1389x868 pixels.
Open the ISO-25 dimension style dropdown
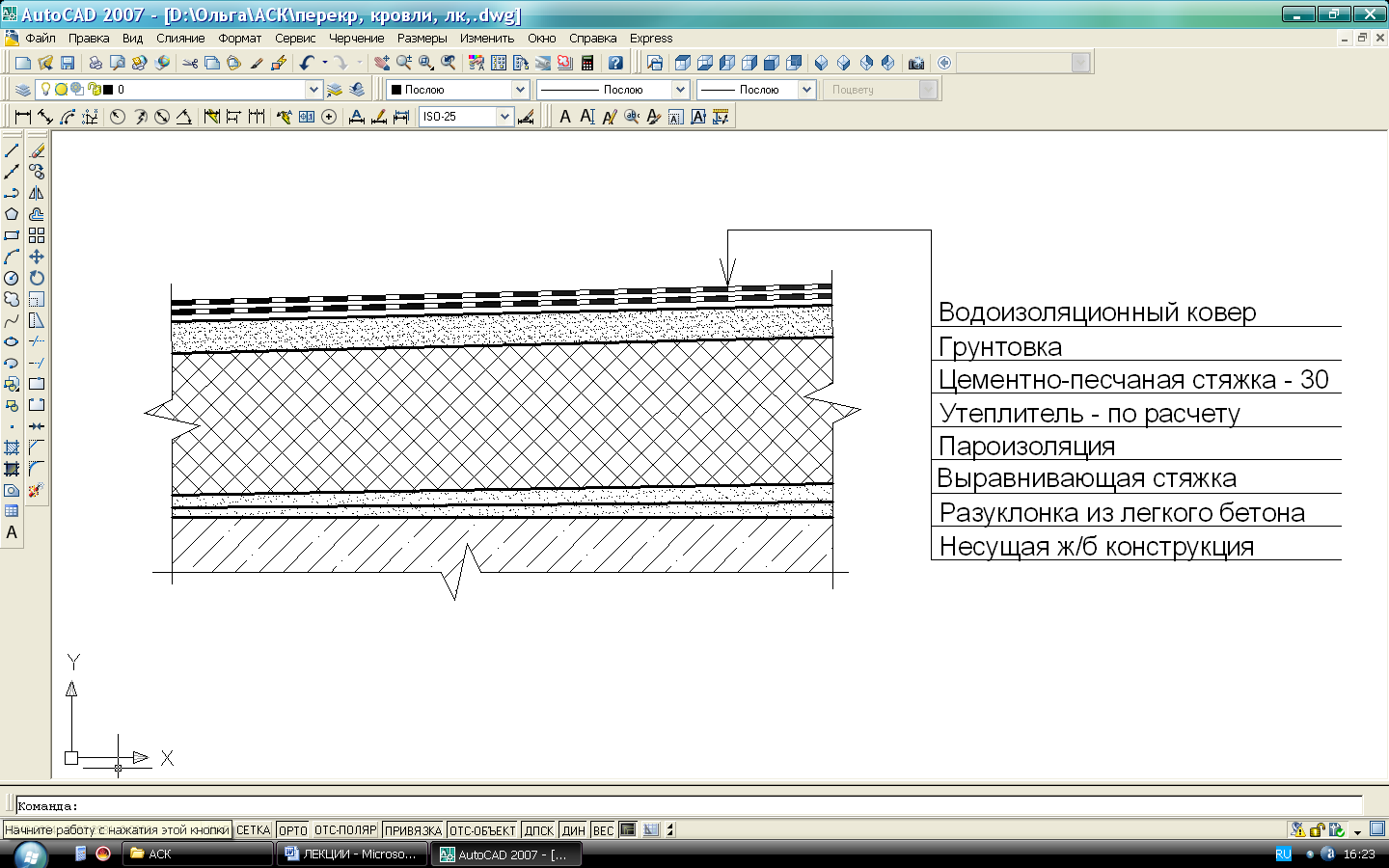tap(504, 117)
